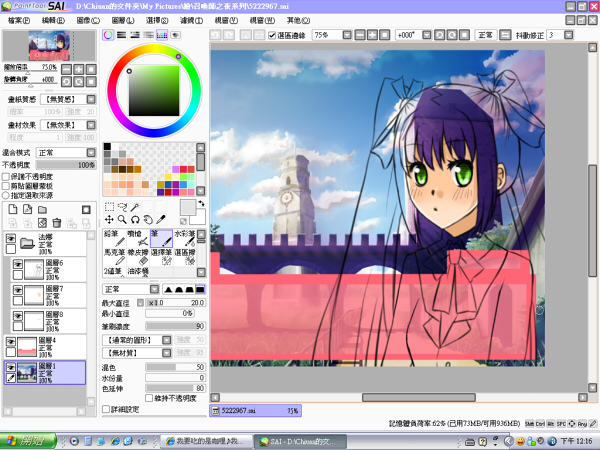The image size is (600, 450).
Task: Check the 詳細設定 checkbox
Action: [x=106, y=409]
